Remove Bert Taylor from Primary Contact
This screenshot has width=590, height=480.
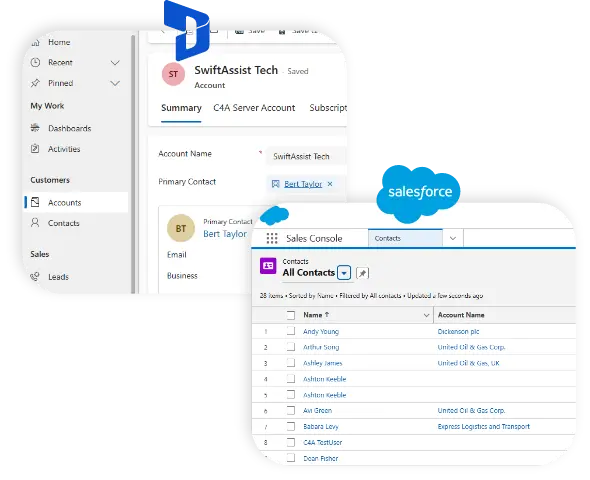(330, 184)
